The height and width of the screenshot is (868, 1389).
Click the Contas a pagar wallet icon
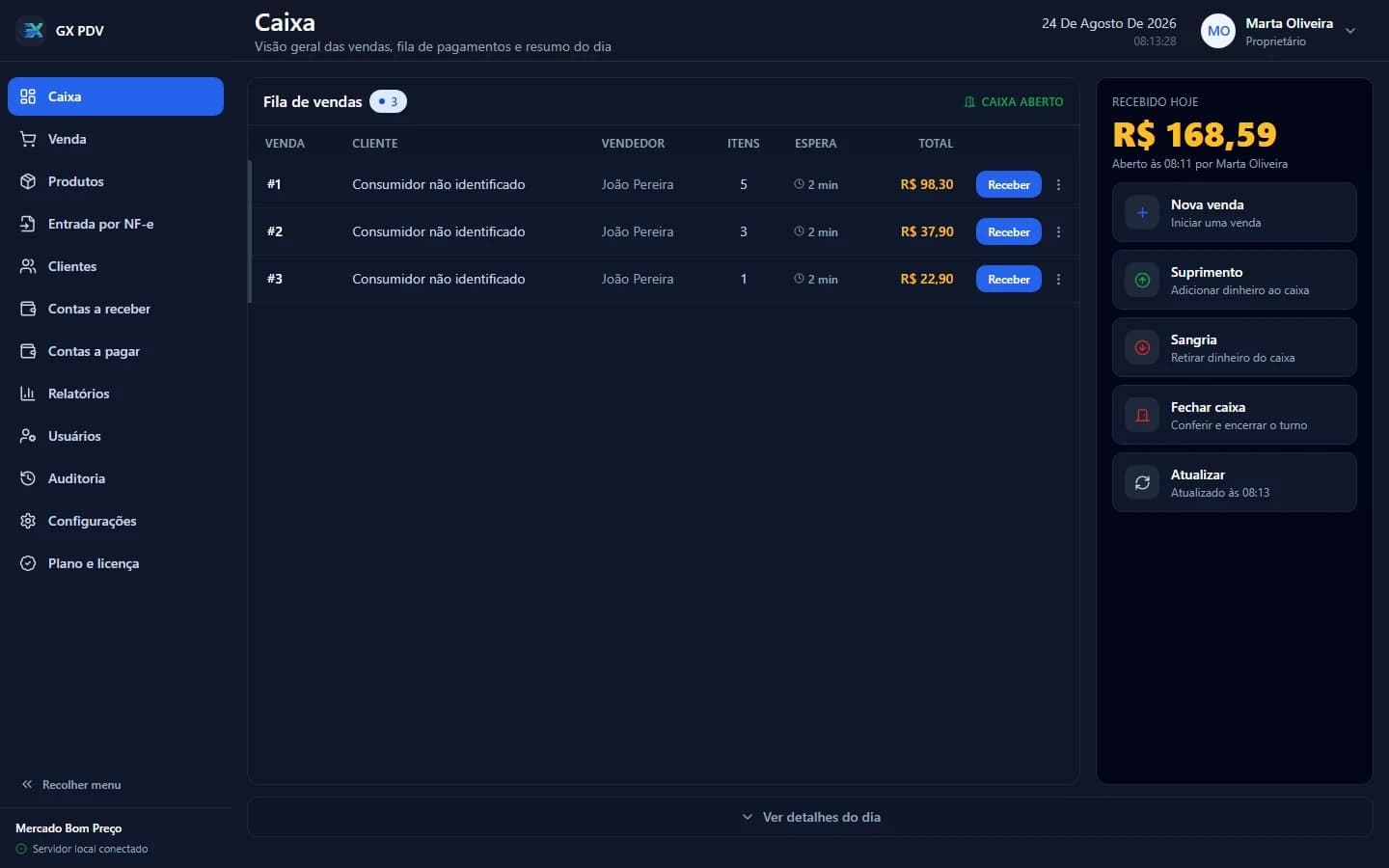click(x=28, y=351)
